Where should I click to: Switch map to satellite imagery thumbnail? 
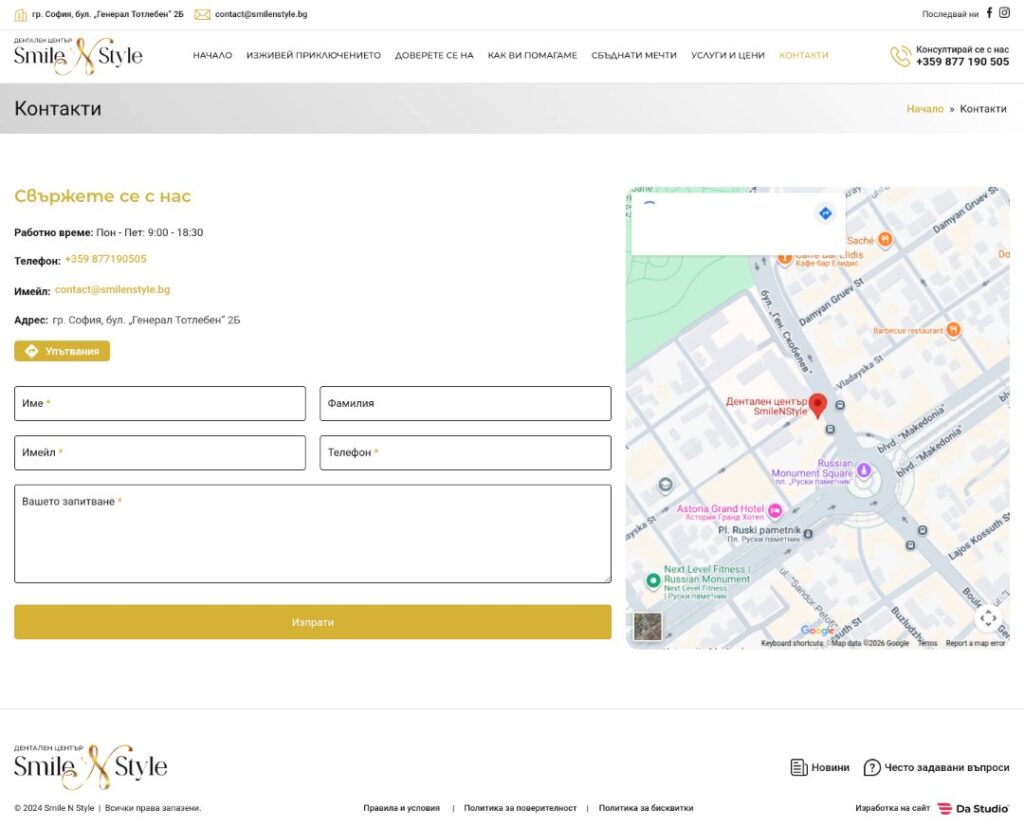(648, 626)
